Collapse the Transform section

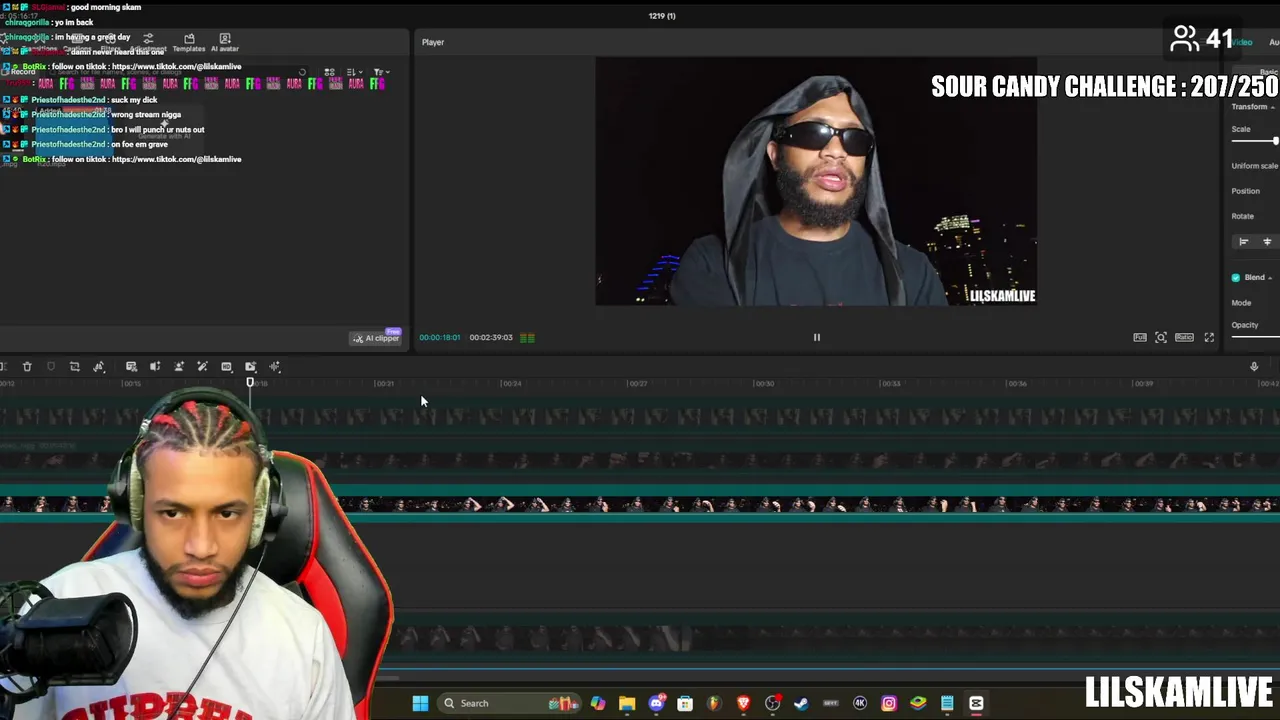click(x=1272, y=107)
